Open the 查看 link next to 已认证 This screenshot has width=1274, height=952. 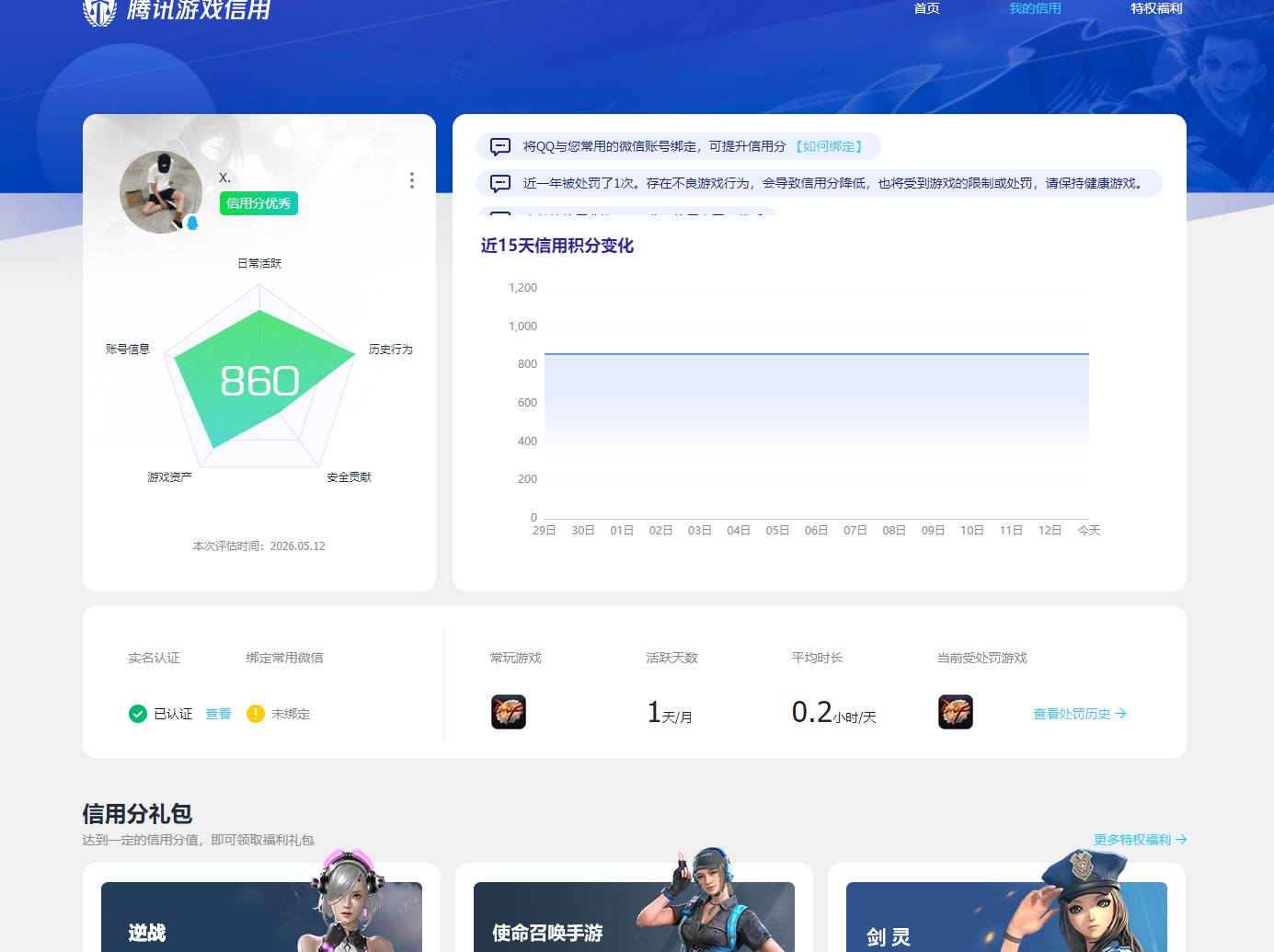[x=218, y=714]
